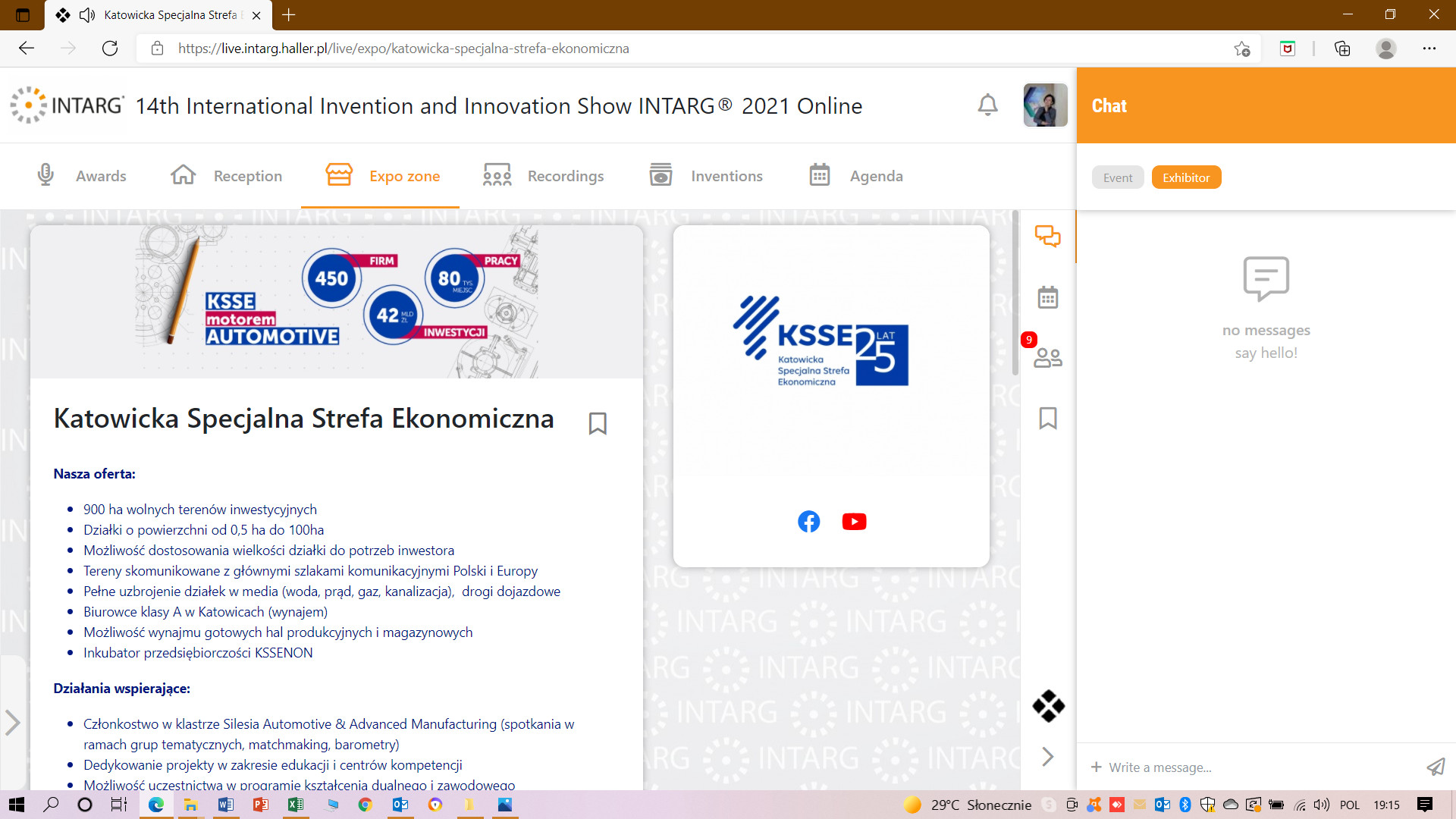Click the Nasza oferta heading

coord(94,474)
